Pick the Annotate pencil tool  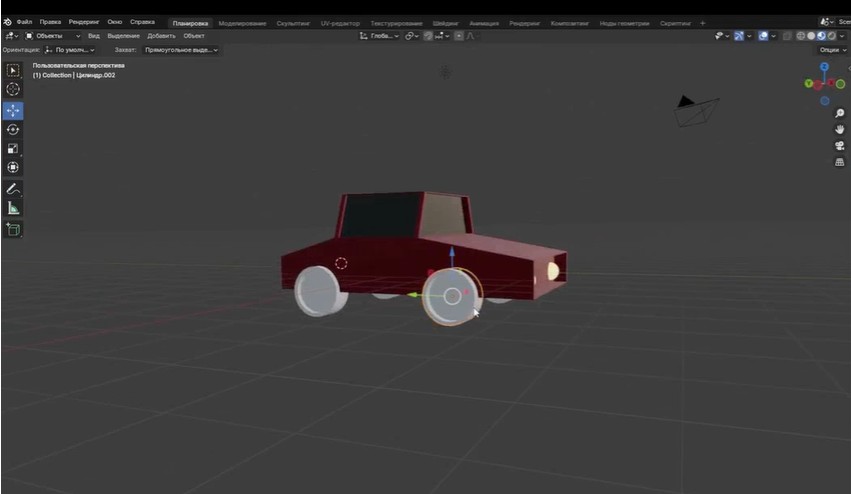click(13, 188)
